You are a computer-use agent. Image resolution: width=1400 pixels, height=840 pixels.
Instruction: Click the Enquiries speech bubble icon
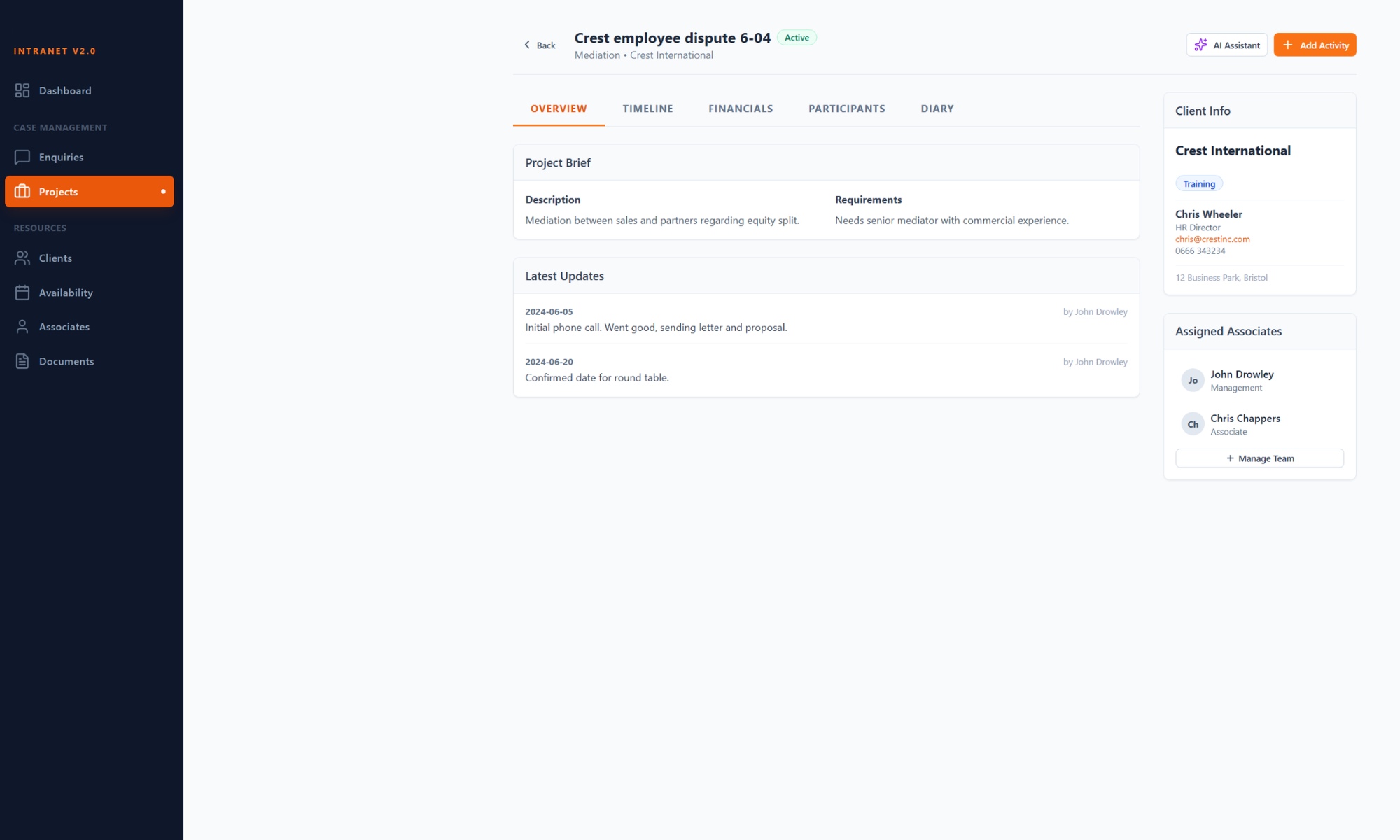tap(22, 157)
